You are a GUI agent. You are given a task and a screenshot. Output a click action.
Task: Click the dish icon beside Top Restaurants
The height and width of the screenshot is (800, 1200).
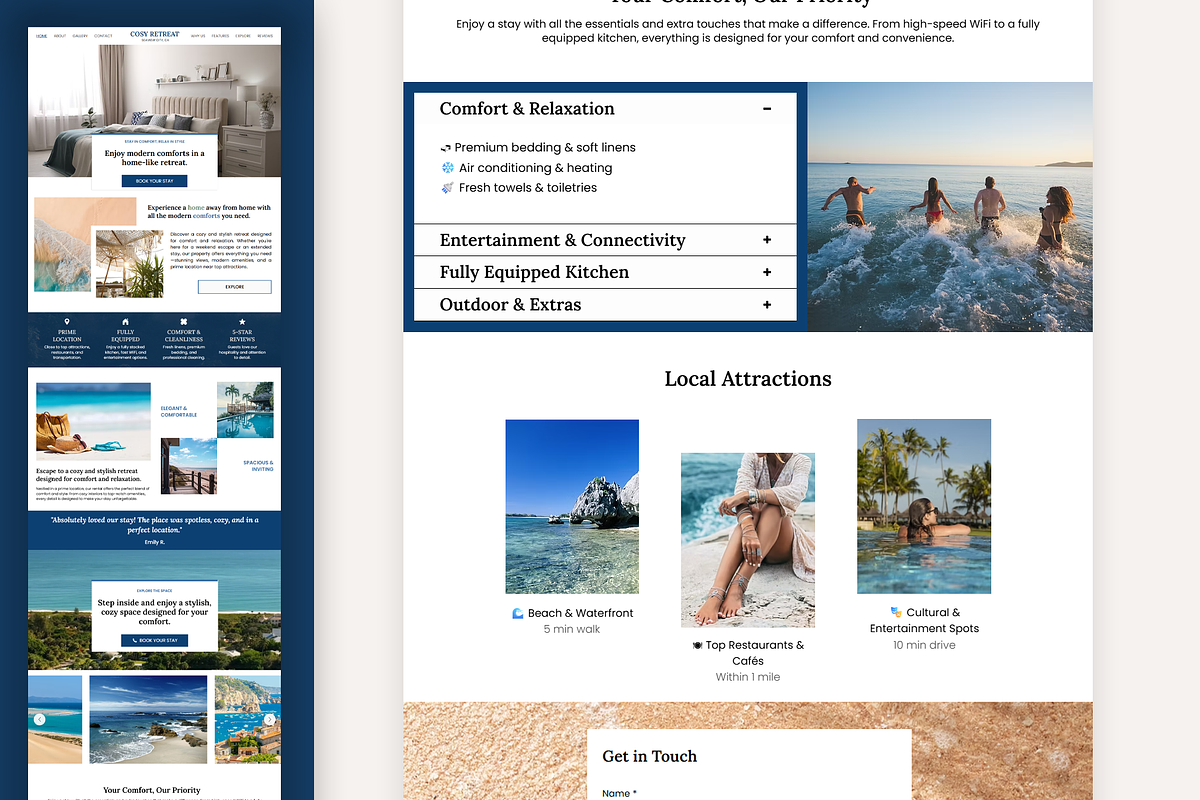coord(697,646)
